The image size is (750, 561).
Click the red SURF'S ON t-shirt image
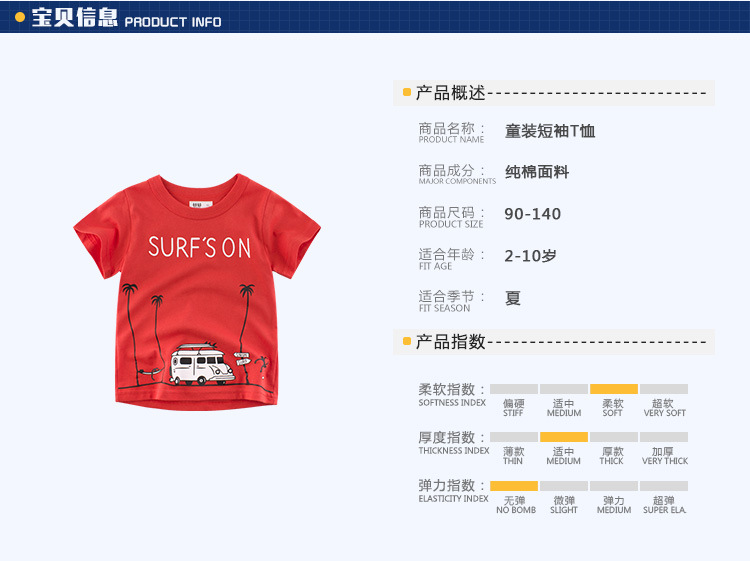coord(197,292)
